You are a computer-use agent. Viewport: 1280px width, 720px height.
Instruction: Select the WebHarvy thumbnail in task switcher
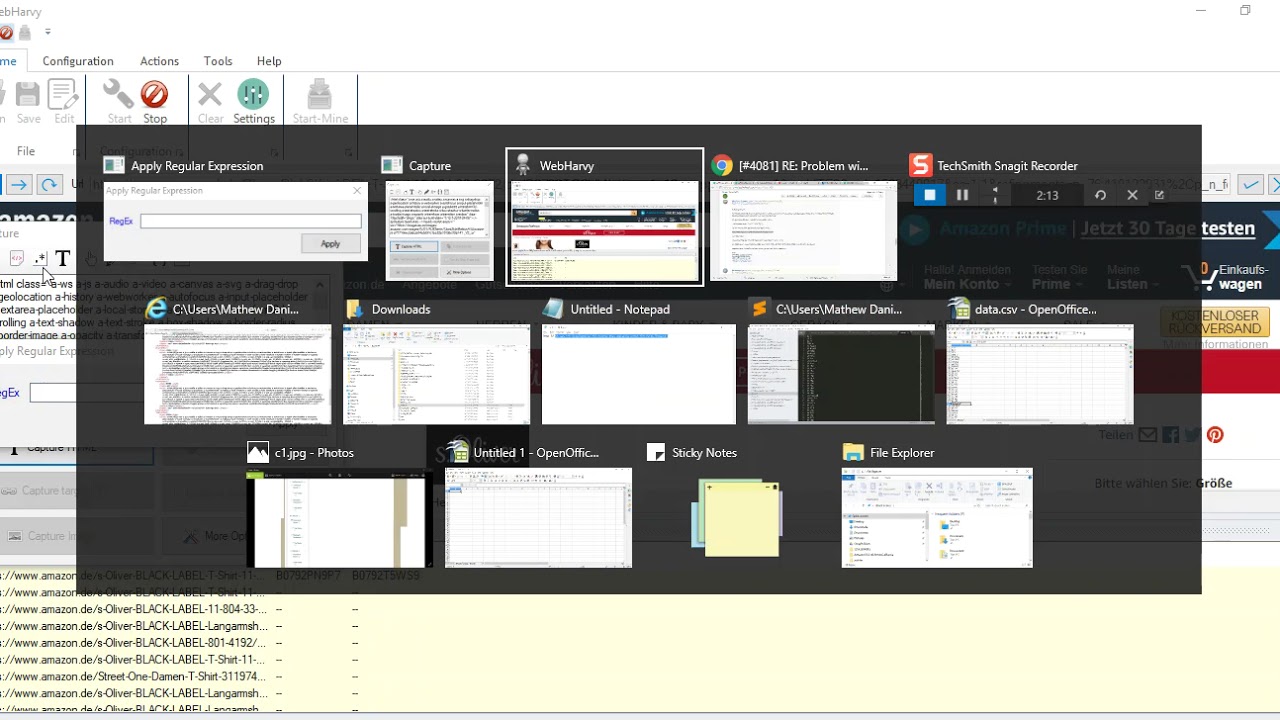(604, 231)
